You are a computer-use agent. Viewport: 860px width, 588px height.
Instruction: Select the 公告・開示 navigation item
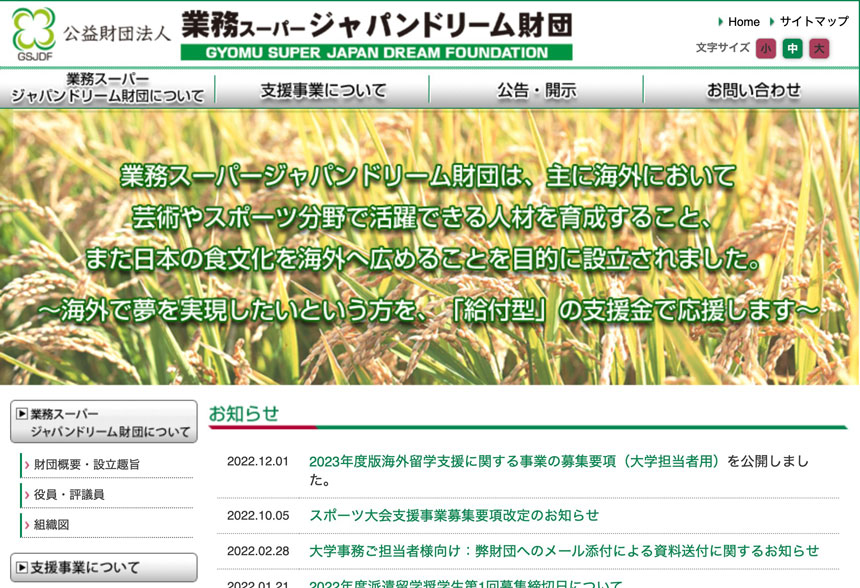point(536,89)
